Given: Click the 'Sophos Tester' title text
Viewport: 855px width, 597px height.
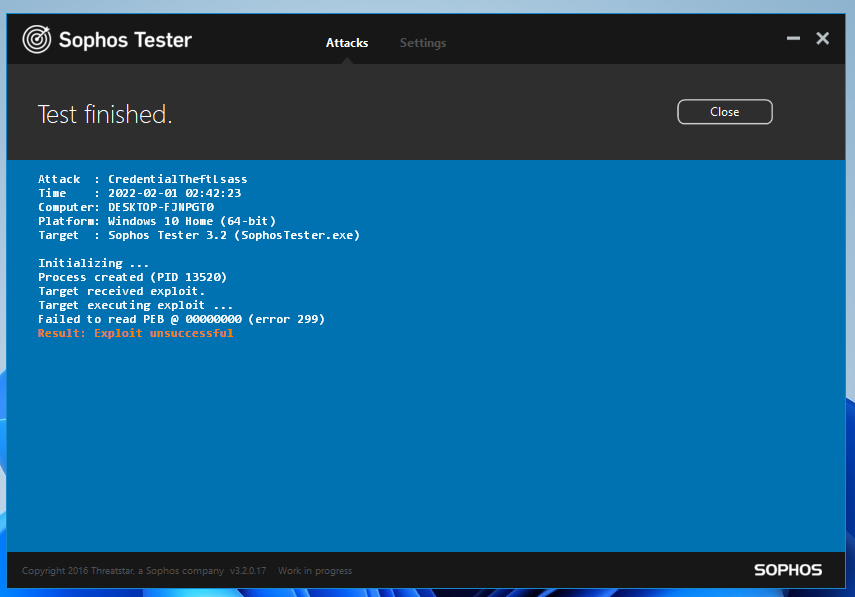Looking at the screenshot, I should (125, 40).
